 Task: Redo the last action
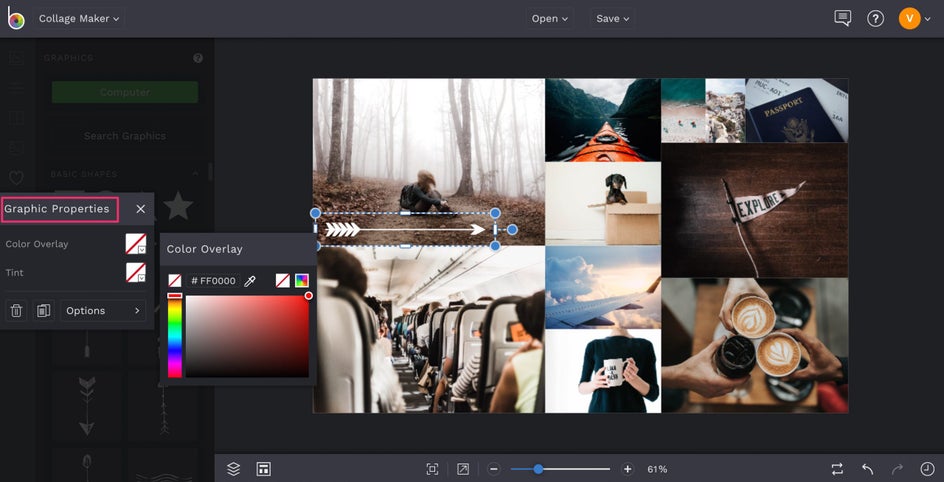coord(897,469)
